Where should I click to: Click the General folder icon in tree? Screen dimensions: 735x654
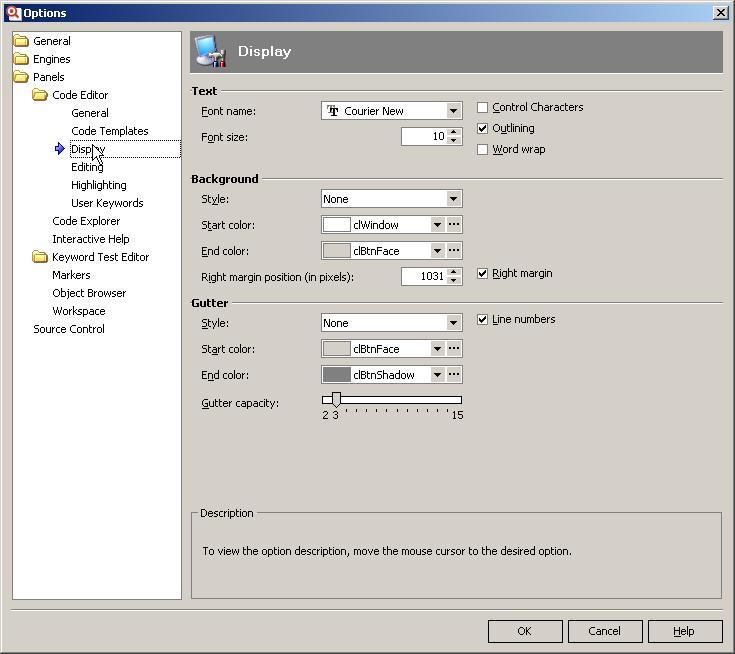pyautogui.click(x=21, y=41)
